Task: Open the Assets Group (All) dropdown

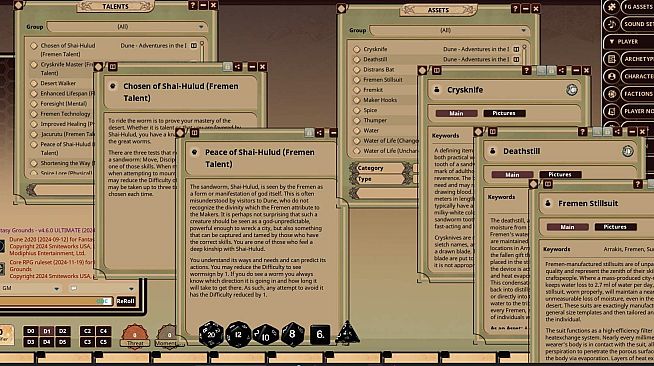Action: click(449, 30)
